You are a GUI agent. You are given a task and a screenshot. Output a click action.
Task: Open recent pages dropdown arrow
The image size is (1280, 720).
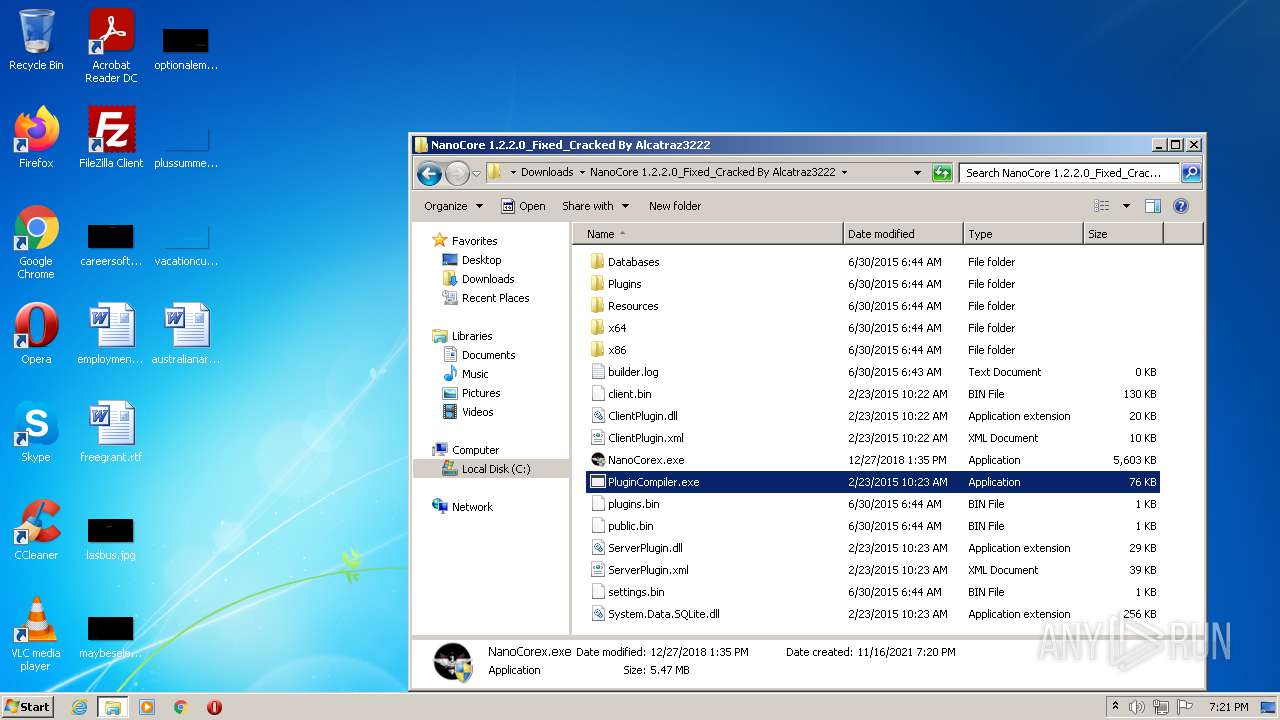(x=476, y=173)
